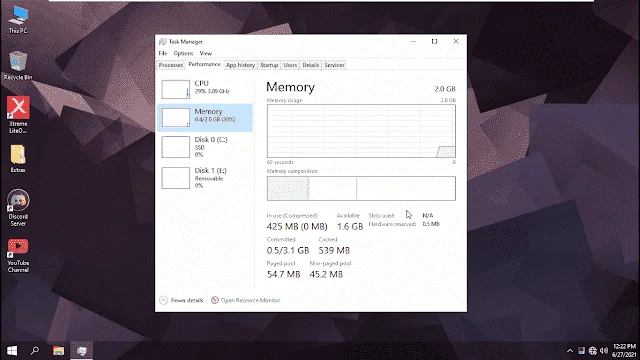Open taskbar search magnifier
640x360 pixels.
click(35, 351)
